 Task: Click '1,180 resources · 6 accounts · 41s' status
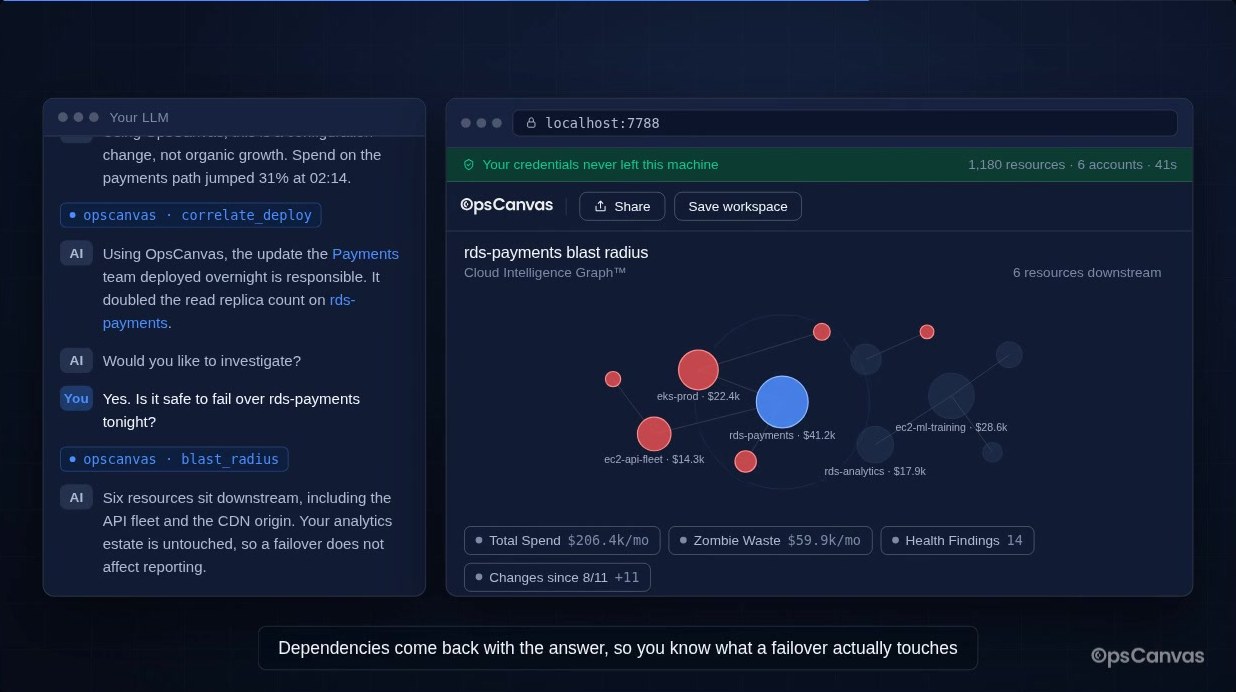[x=1072, y=164]
